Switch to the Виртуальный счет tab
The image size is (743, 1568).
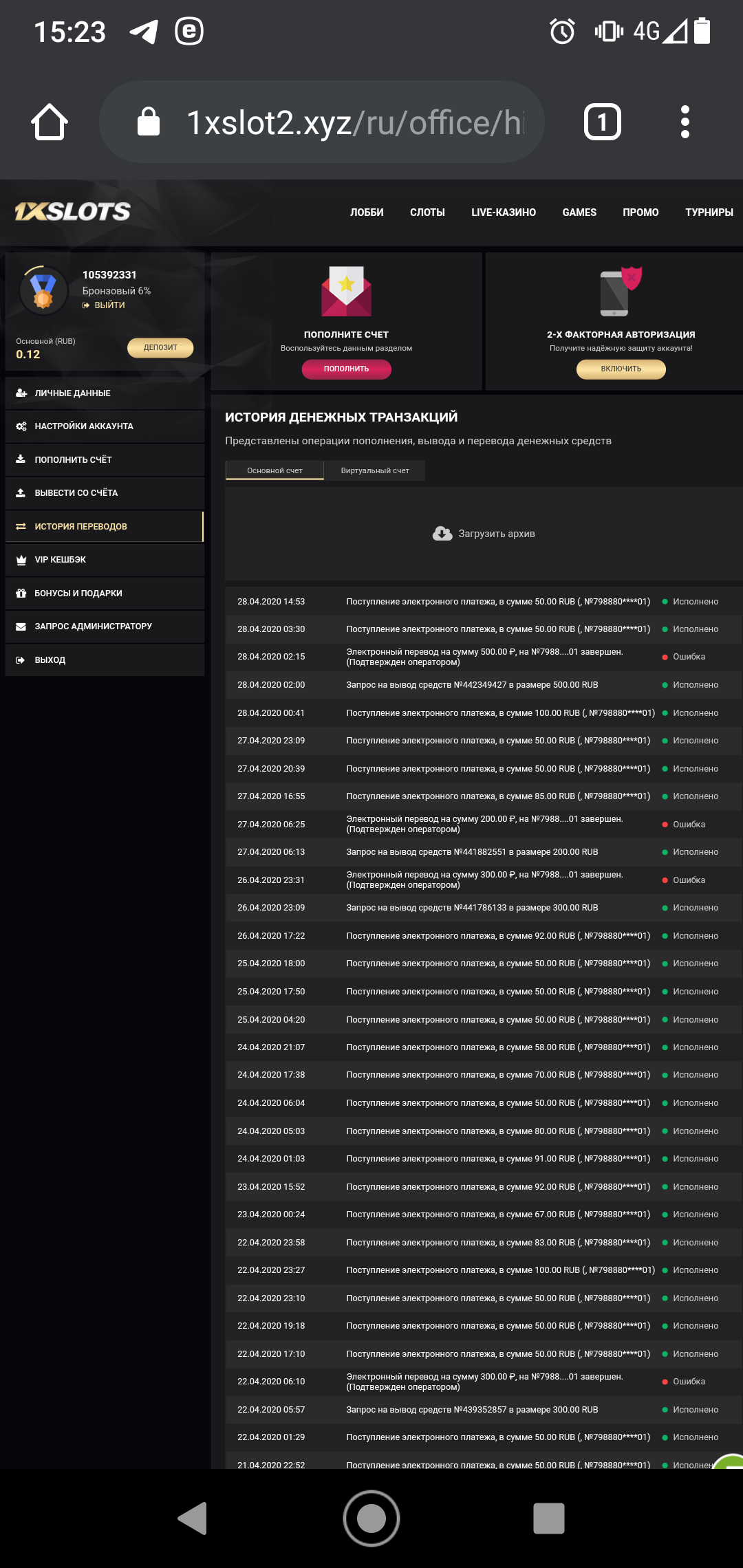[x=375, y=470]
